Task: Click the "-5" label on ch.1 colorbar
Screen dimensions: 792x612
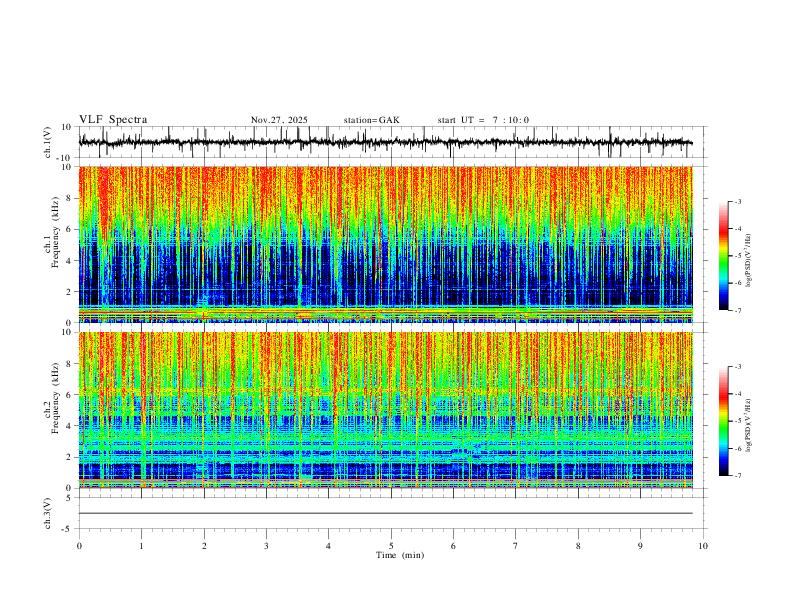Action: (x=738, y=256)
